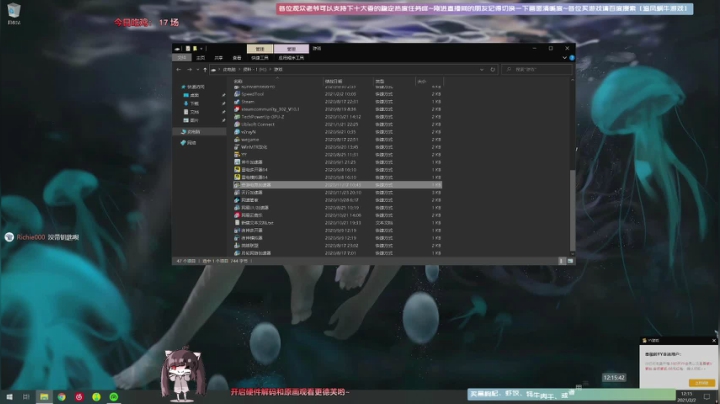720x404 pixels.
Task: Switch to details view icon in status bar
Action: coord(561,261)
